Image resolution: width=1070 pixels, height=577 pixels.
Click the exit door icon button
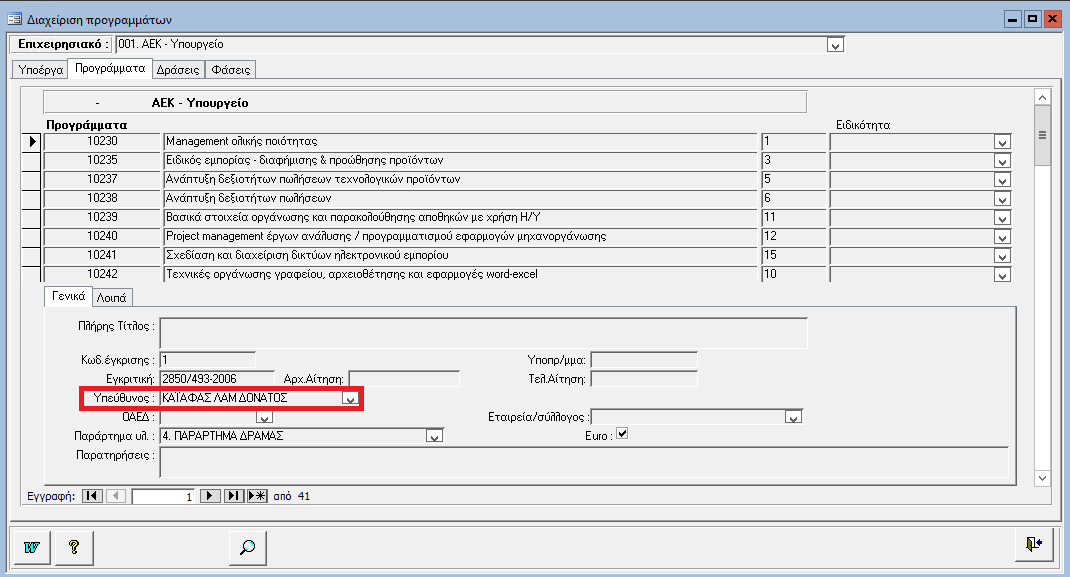click(x=1033, y=544)
